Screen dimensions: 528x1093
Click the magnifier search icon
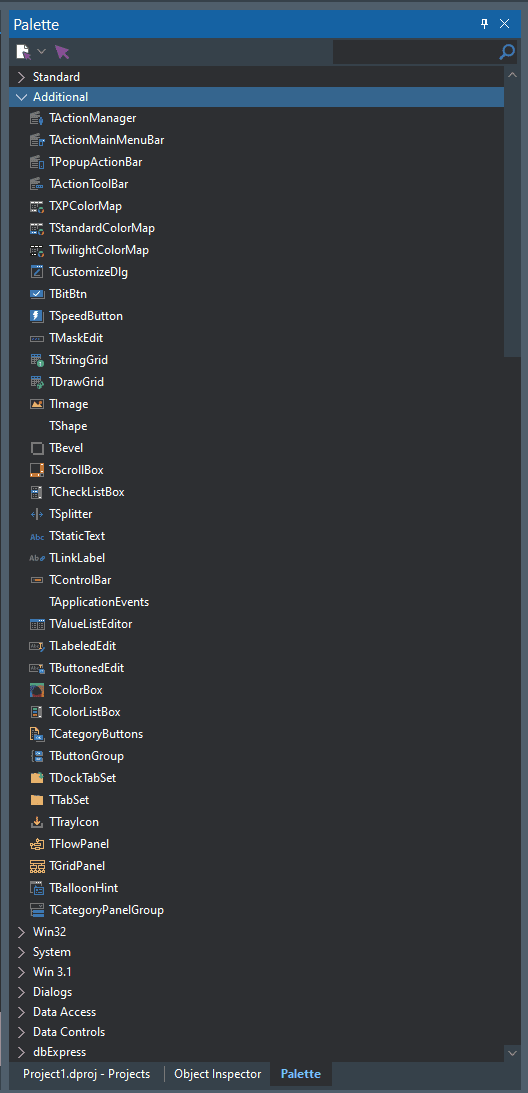[x=508, y=52]
